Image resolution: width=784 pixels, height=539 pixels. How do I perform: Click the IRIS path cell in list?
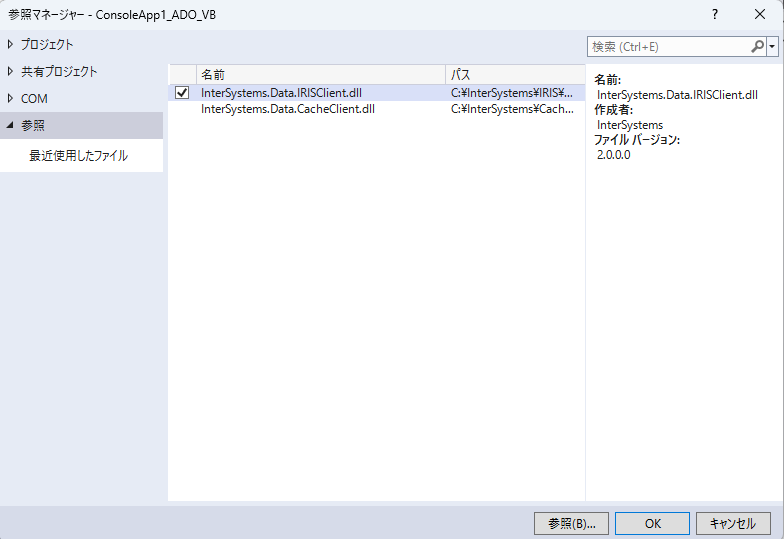tap(512, 93)
